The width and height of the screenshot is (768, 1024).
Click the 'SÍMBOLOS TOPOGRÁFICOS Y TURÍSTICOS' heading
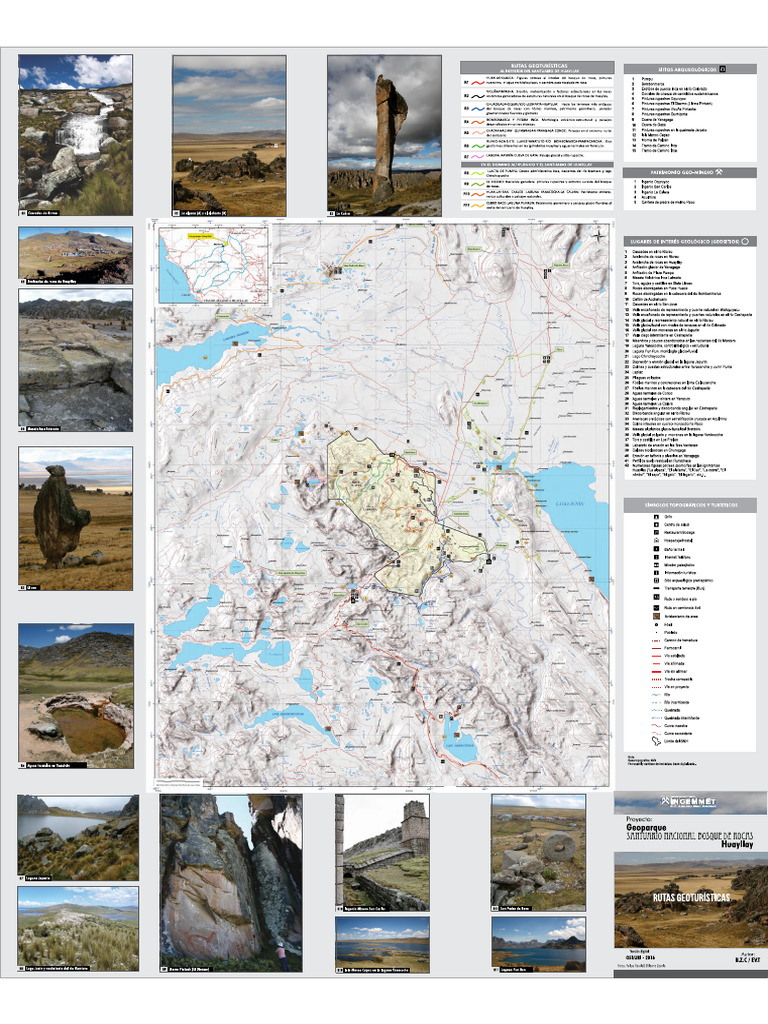[x=690, y=505]
